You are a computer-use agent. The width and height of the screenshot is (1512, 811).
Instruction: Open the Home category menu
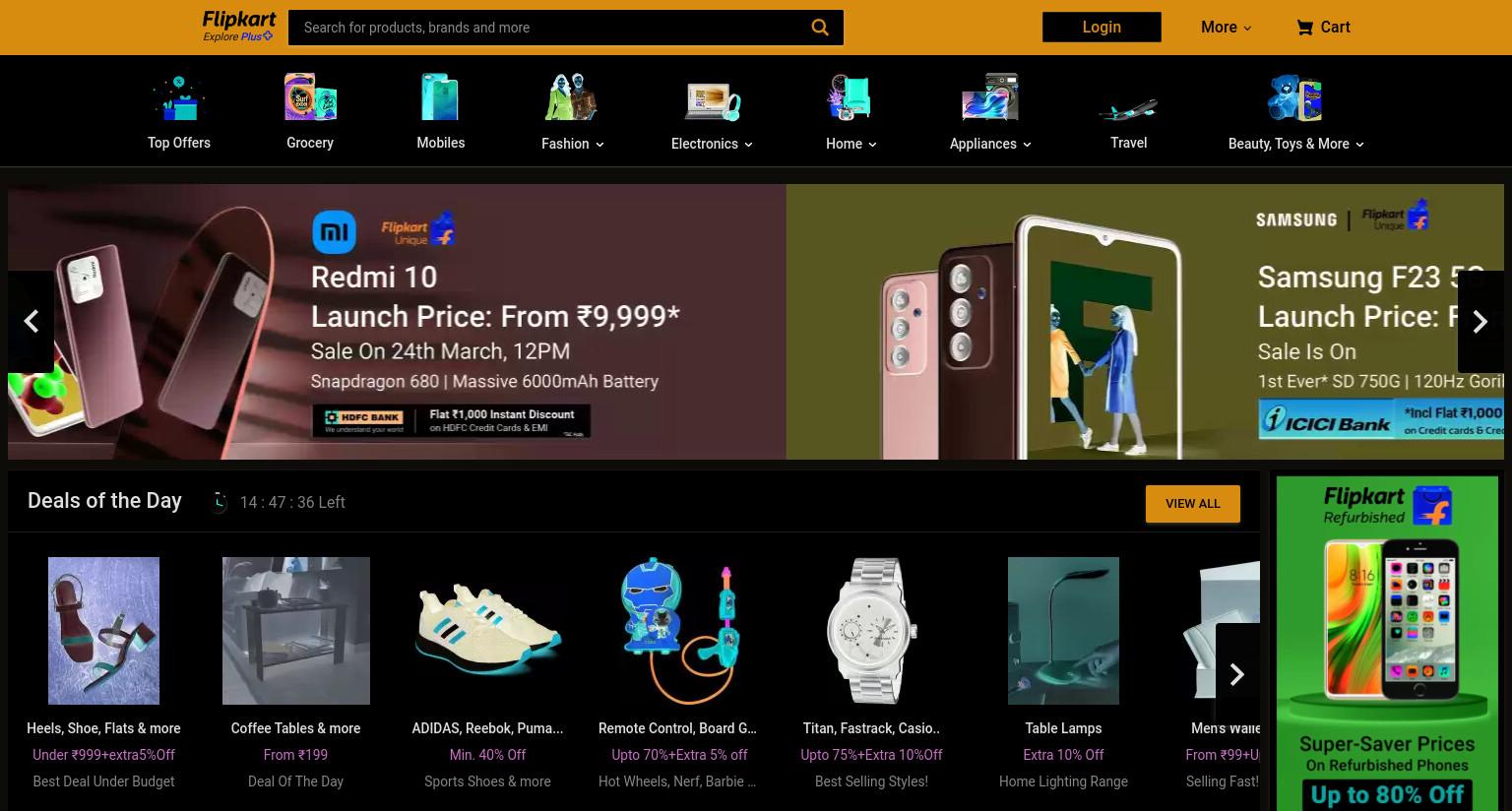[851, 144]
